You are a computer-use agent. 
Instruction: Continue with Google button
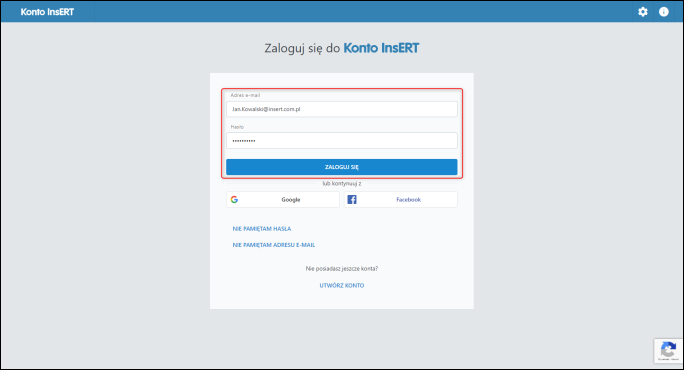pyautogui.click(x=283, y=199)
